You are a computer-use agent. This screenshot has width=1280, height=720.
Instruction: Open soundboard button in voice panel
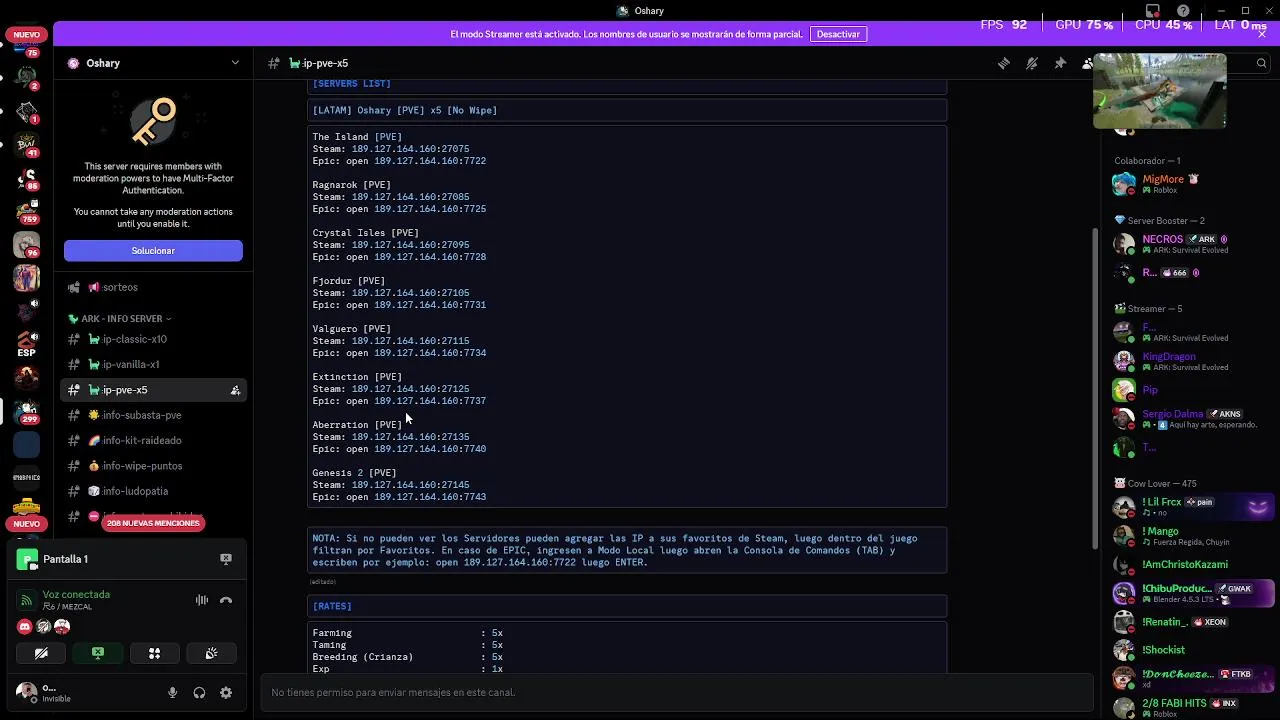[x=211, y=653]
